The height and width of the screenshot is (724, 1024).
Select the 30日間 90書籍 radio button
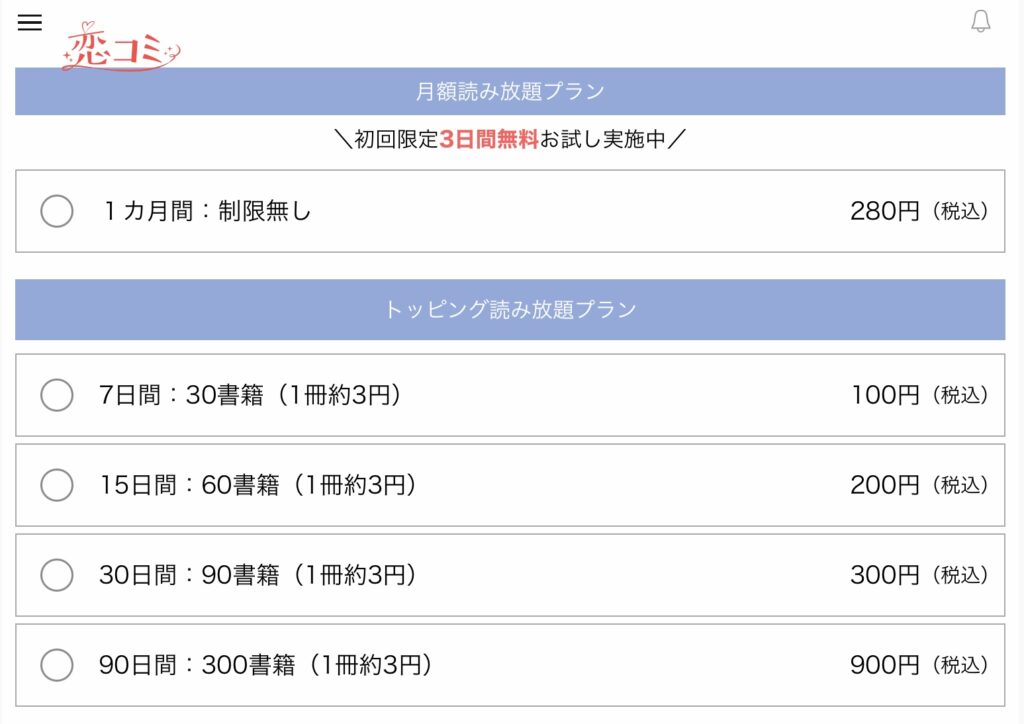pyautogui.click(x=57, y=575)
